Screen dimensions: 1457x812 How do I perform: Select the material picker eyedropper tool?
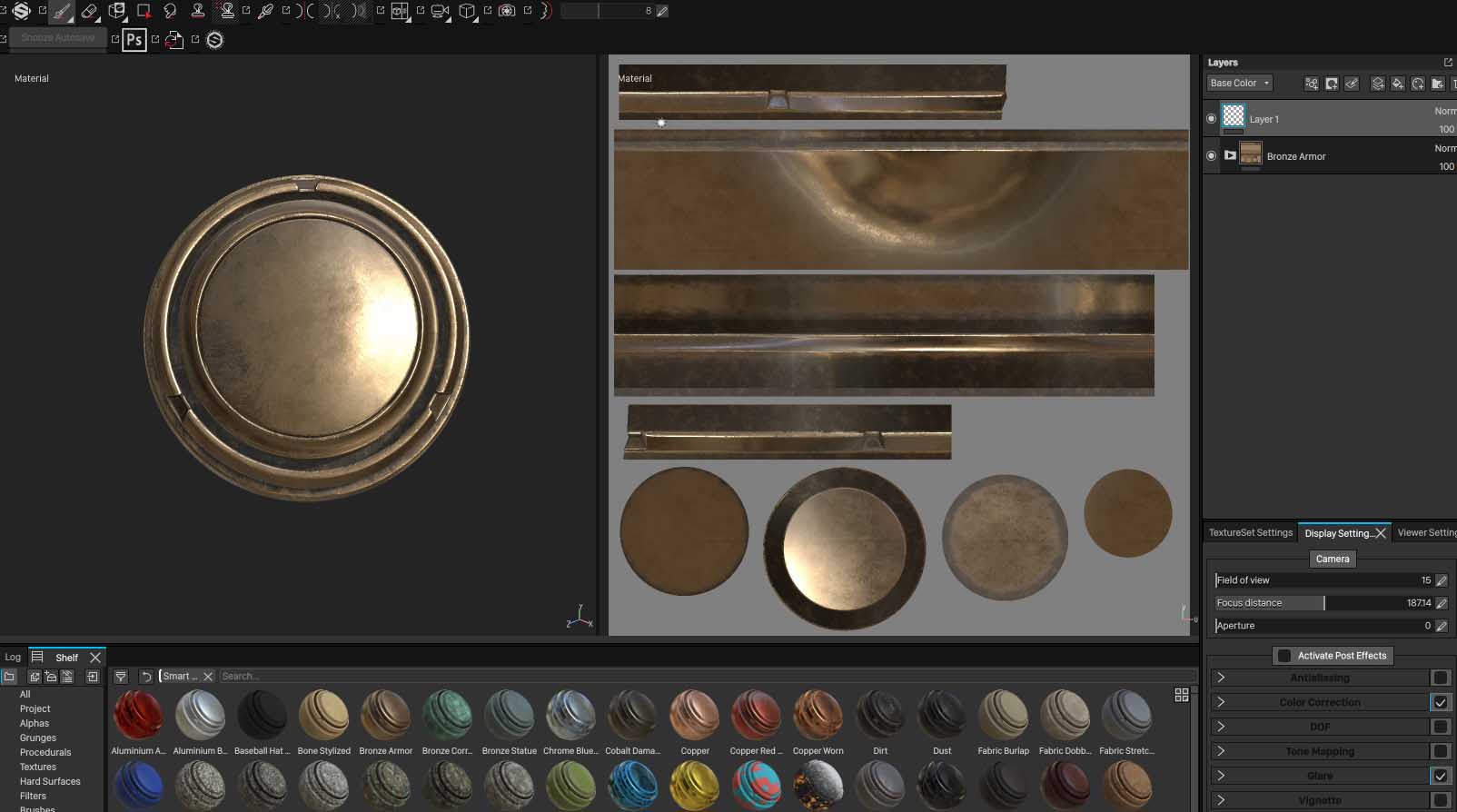[266, 12]
